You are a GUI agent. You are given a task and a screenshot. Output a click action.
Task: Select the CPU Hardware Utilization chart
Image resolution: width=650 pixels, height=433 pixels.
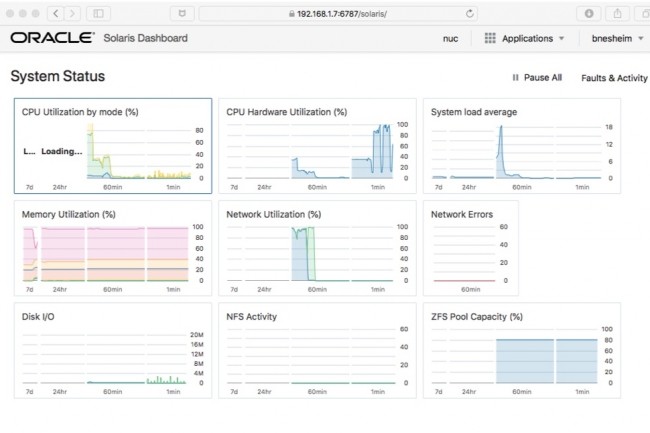click(x=317, y=146)
